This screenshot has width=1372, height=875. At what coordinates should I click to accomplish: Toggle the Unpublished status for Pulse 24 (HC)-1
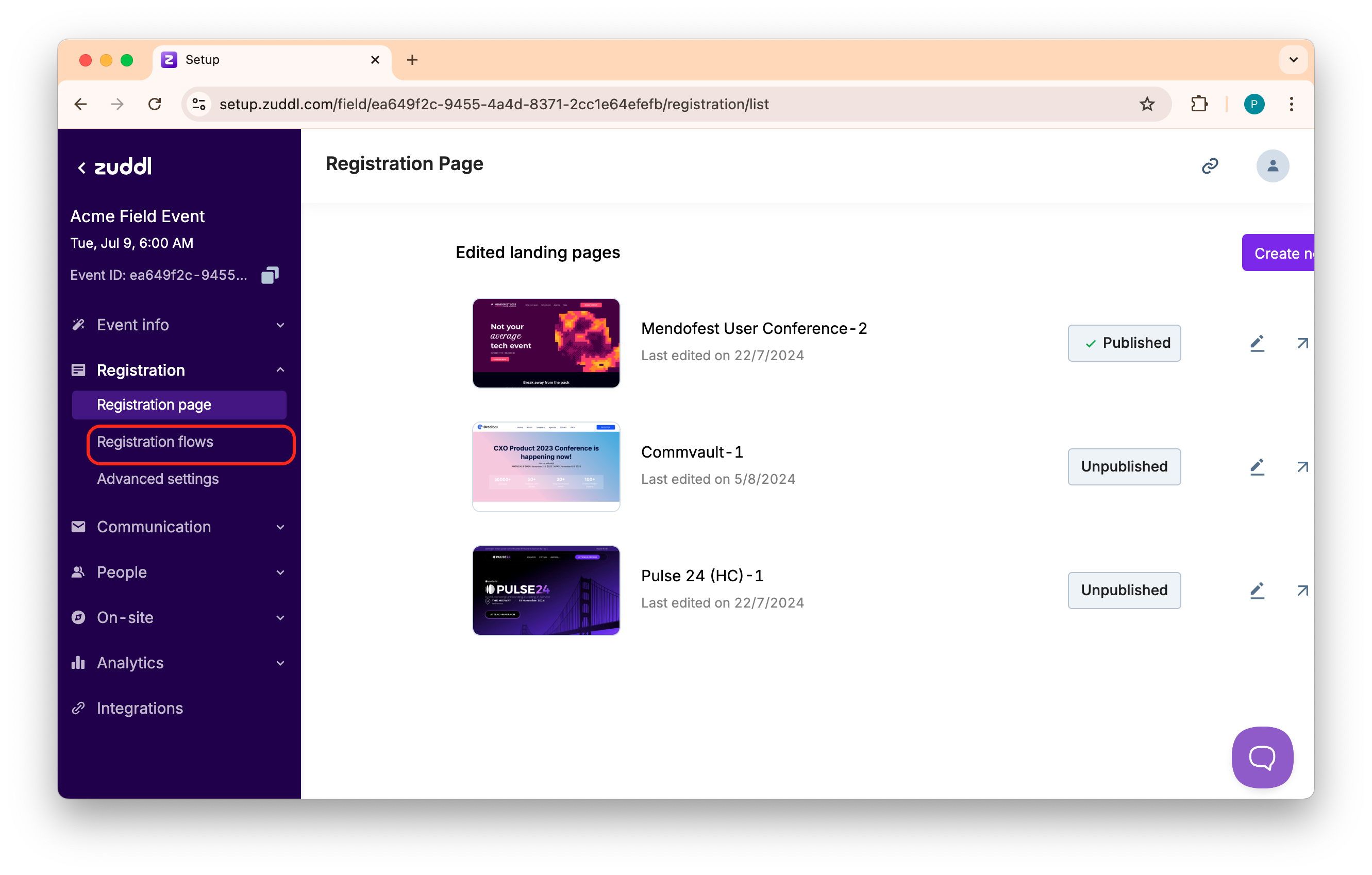click(x=1124, y=590)
